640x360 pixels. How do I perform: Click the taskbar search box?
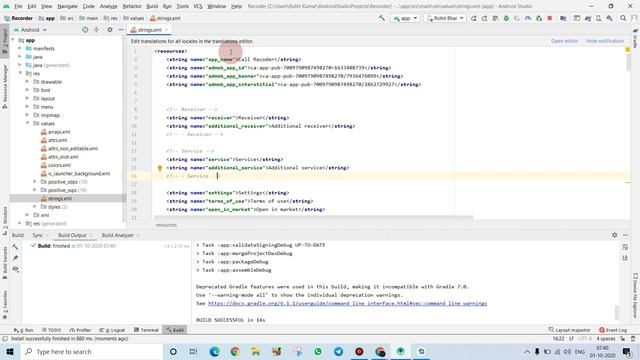click(x=91, y=351)
